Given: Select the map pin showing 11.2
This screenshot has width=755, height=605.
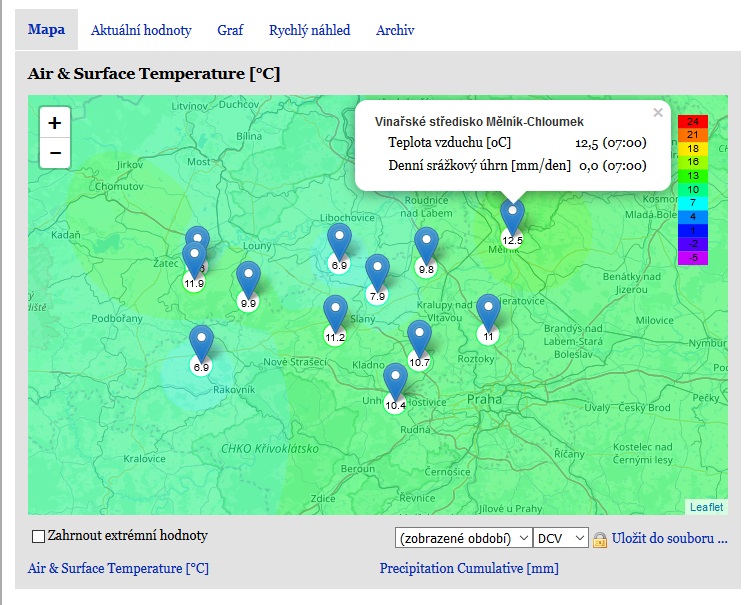Looking at the screenshot, I should [x=335, y=314].
